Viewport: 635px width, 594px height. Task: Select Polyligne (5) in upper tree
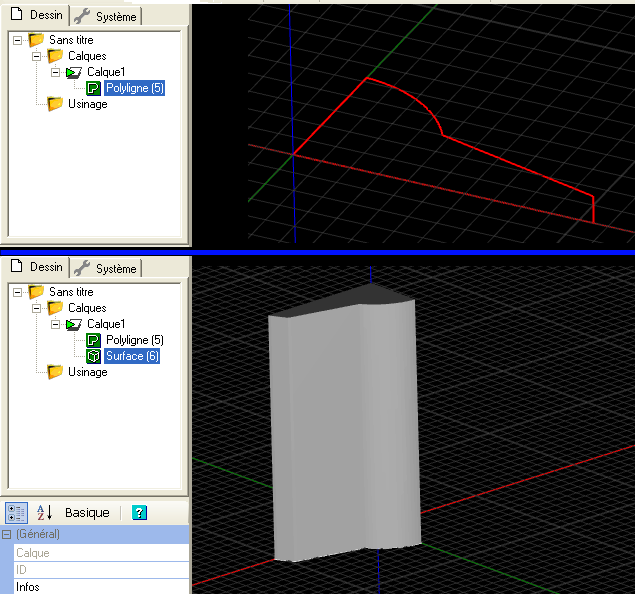click(134, 88)
